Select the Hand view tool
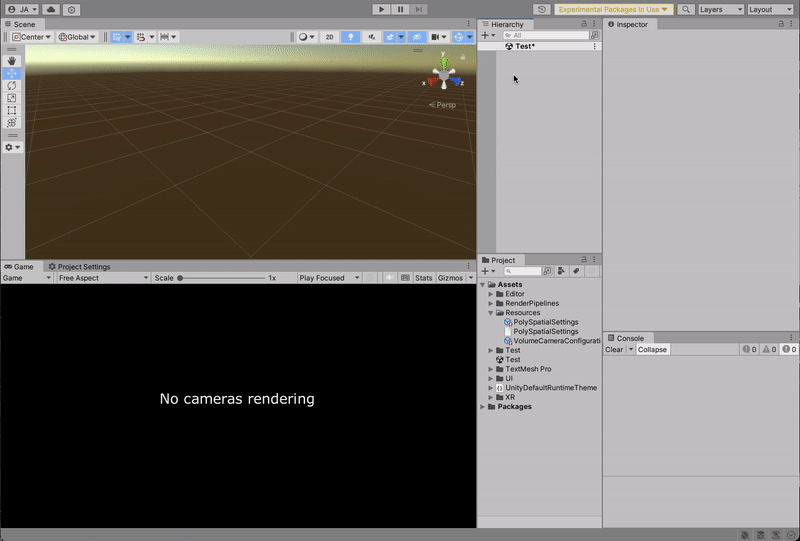Screen dimensions: 800x541 click(12, 61)
